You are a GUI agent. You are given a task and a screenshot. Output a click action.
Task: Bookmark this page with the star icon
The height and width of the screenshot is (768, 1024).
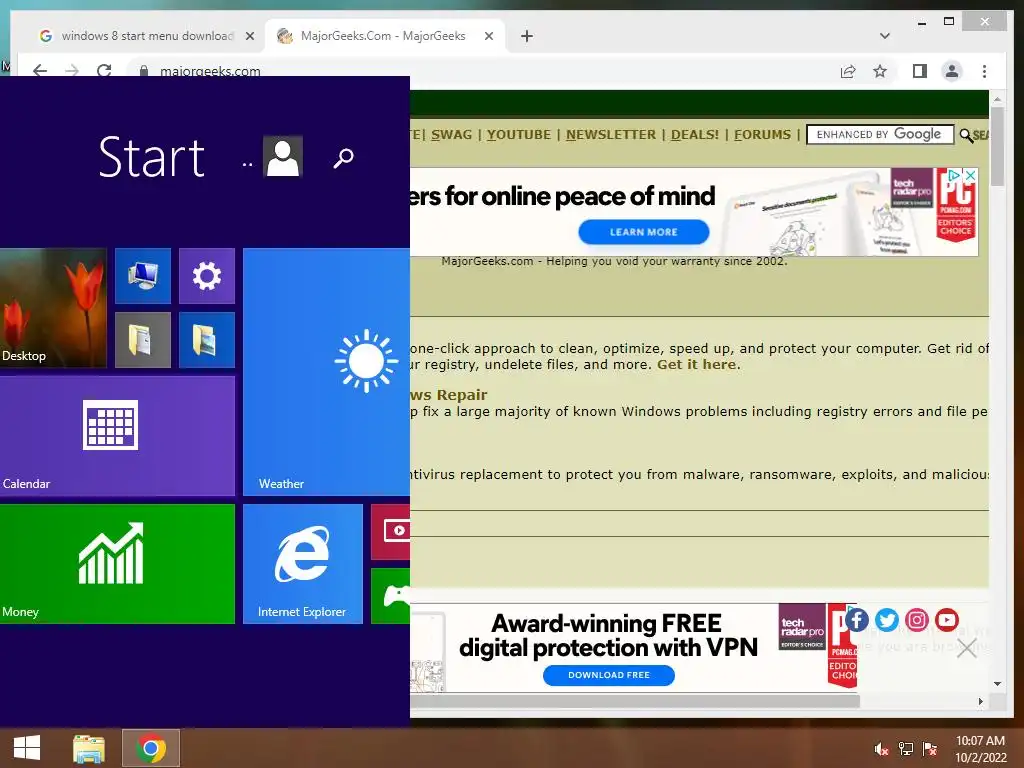click(x=880, y=71)
